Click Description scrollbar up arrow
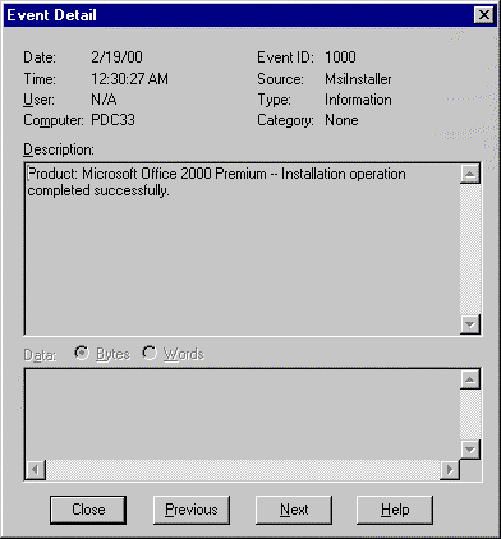501x539 pixels. pos(470,174)
